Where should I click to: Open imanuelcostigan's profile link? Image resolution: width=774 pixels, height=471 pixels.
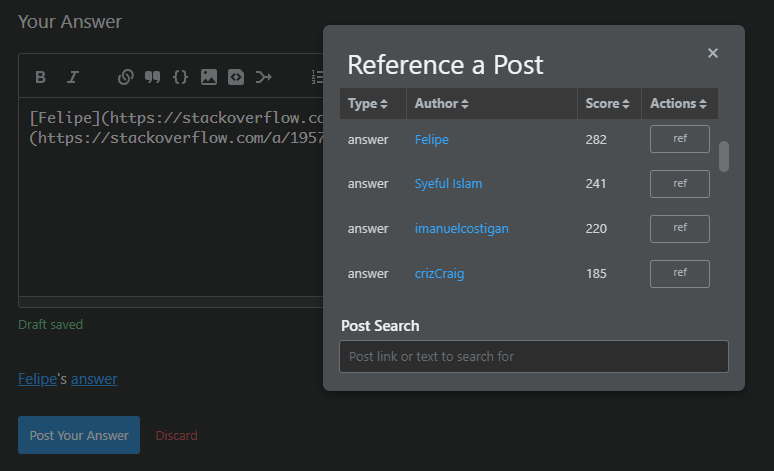pyautogui.click(x=461, y=228)
